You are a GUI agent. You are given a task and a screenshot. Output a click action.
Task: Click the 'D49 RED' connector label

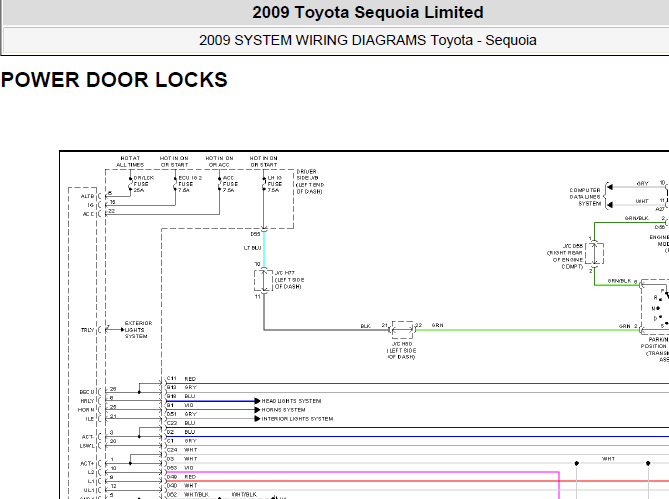(x=181, y=477)
